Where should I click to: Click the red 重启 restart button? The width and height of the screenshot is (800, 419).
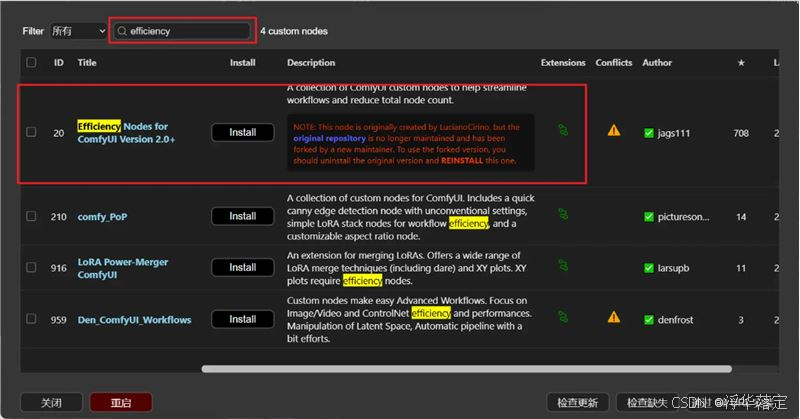(x=121, y=403)
